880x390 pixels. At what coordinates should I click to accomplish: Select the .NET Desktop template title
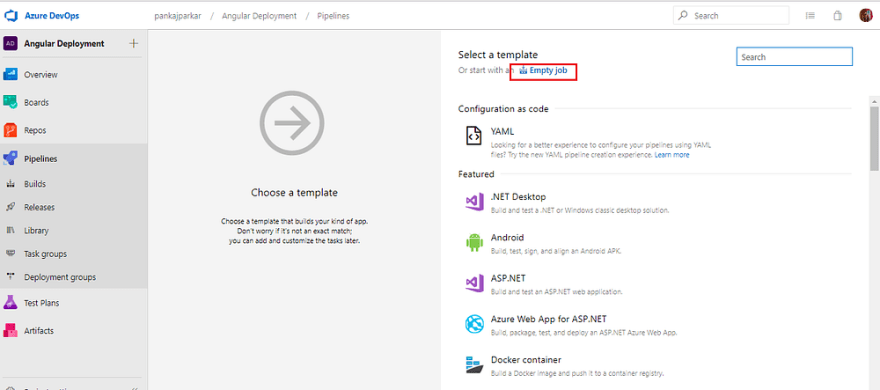pyautogui.click(x=518, y=197)
